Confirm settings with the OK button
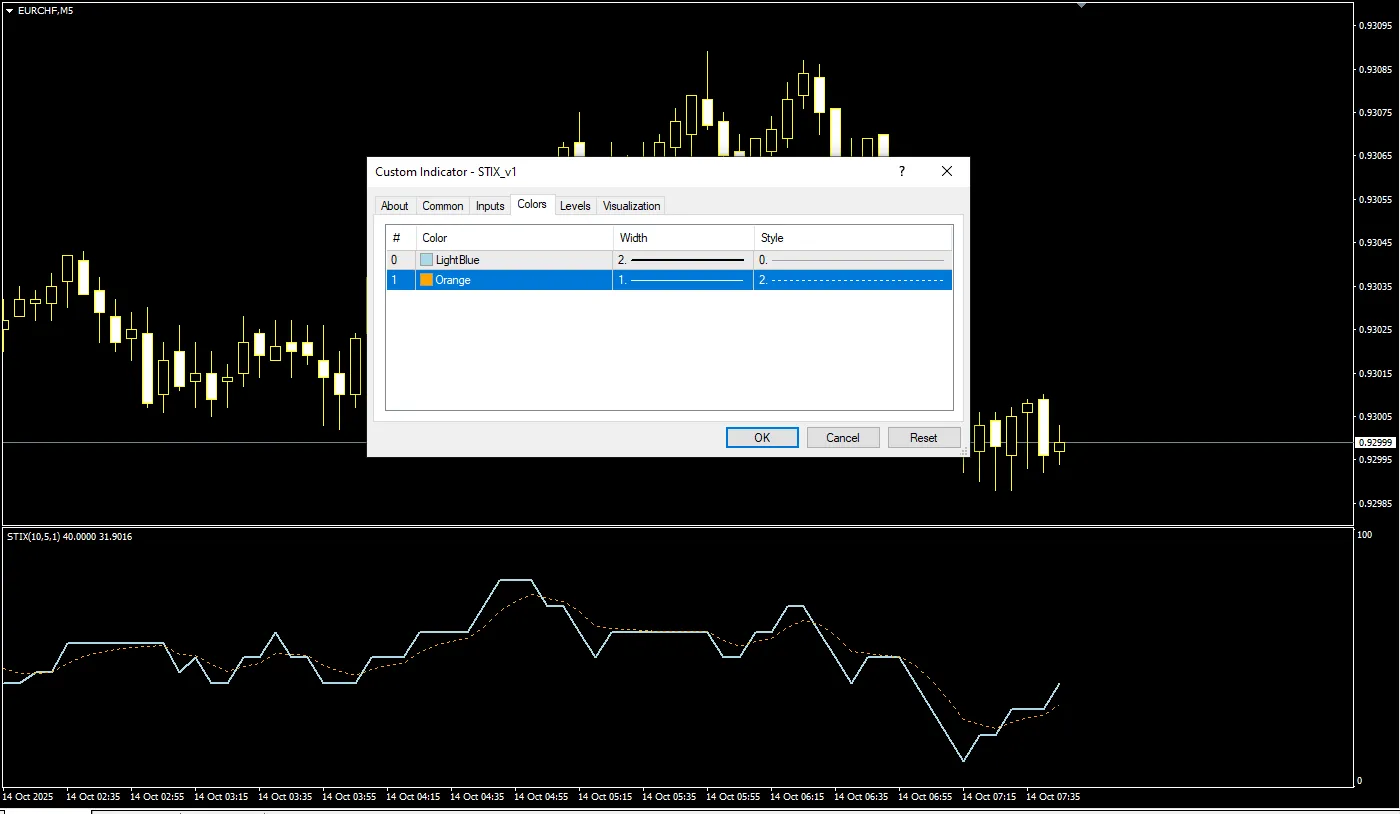Image resolution: width=1400 pixels, height=814 pixels. (762, 437)
